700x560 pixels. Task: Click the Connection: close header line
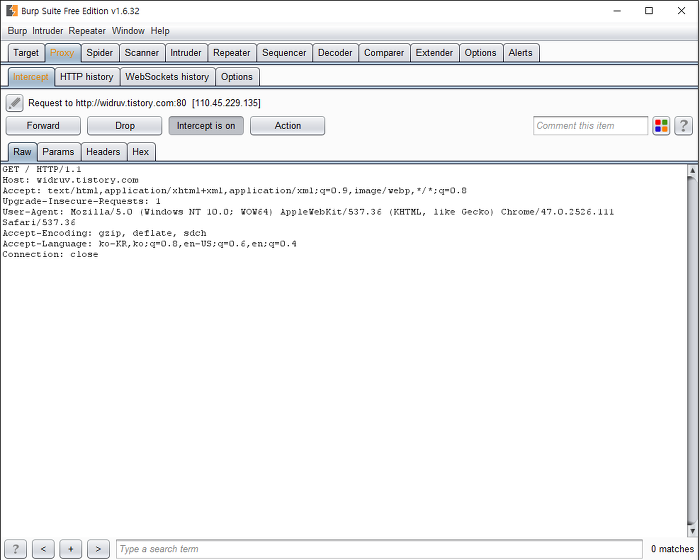coord(50,255)
